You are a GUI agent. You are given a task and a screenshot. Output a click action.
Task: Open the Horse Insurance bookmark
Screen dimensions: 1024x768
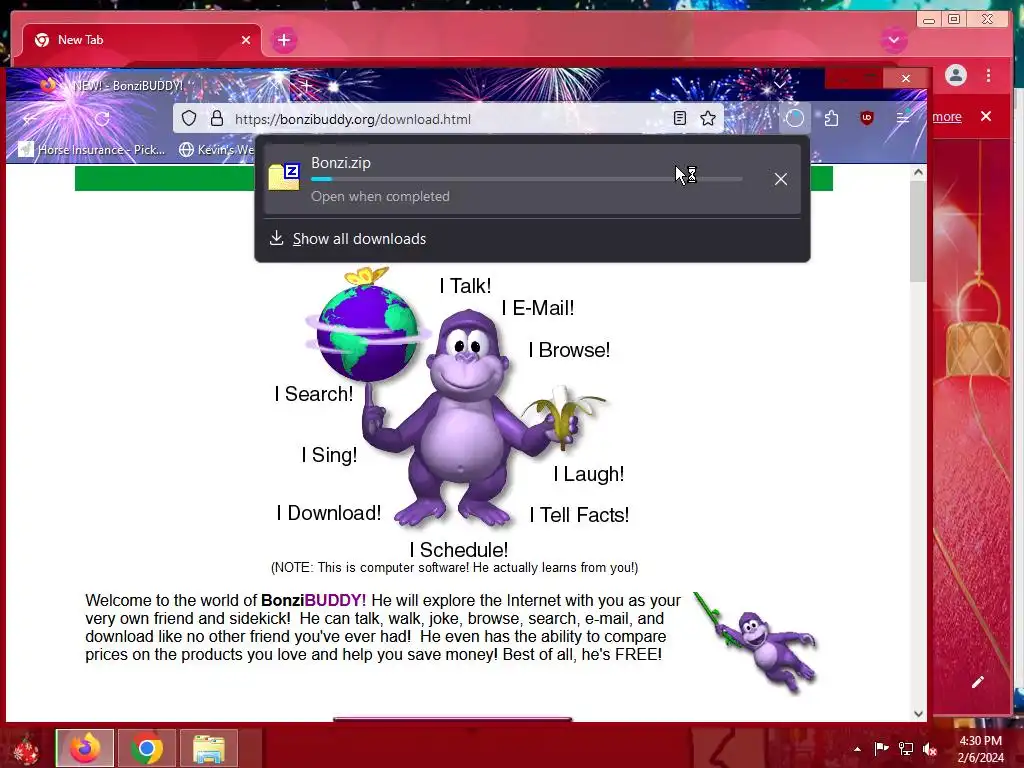pyautogui.click(x=92, y=150)
